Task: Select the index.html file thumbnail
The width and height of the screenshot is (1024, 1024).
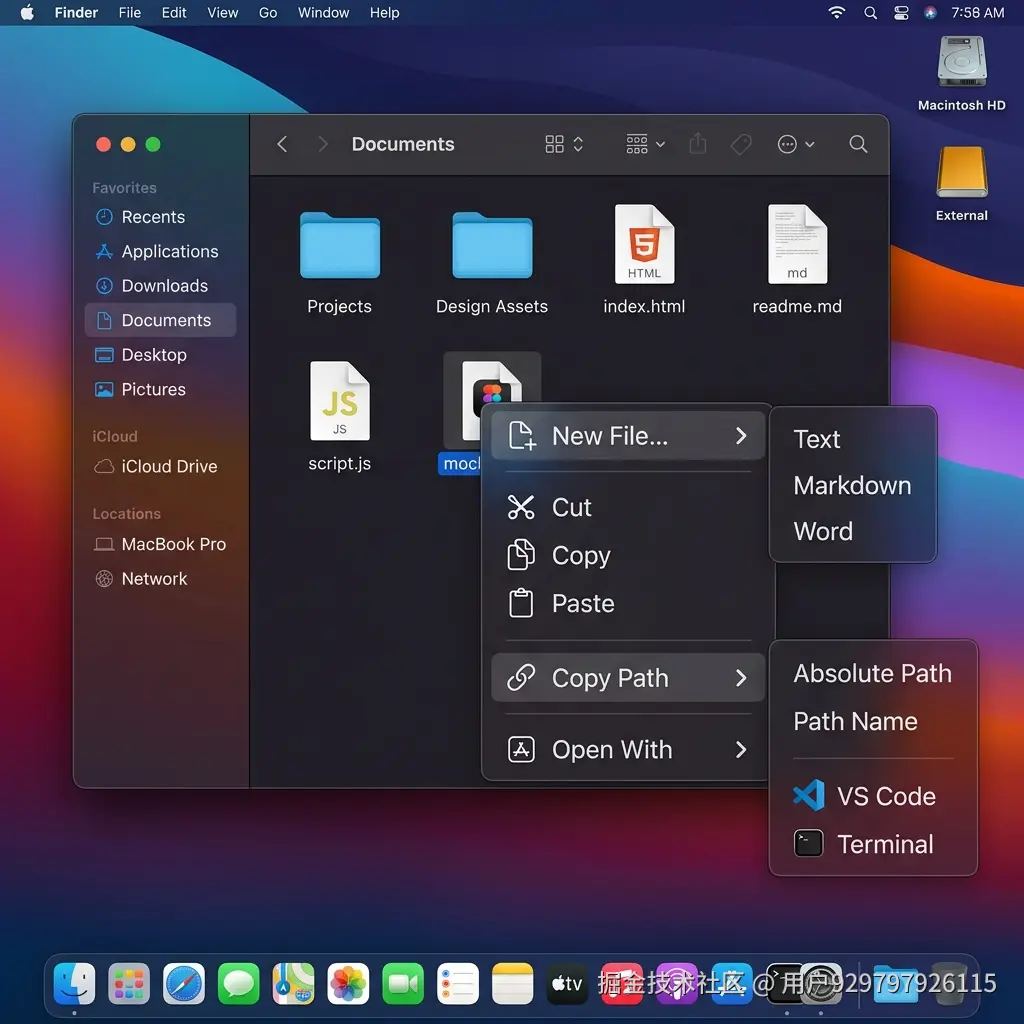Action: coord(644,244)
